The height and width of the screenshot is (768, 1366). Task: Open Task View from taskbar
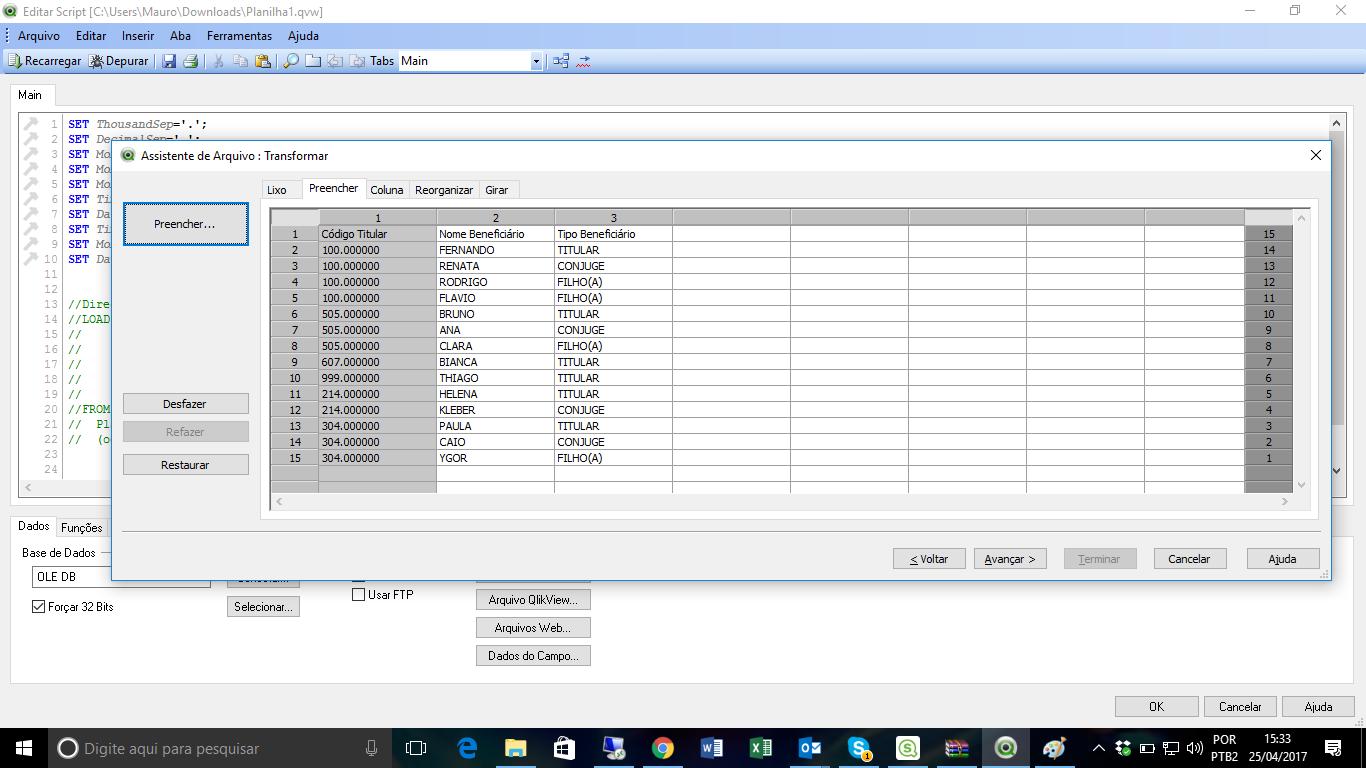416,748
